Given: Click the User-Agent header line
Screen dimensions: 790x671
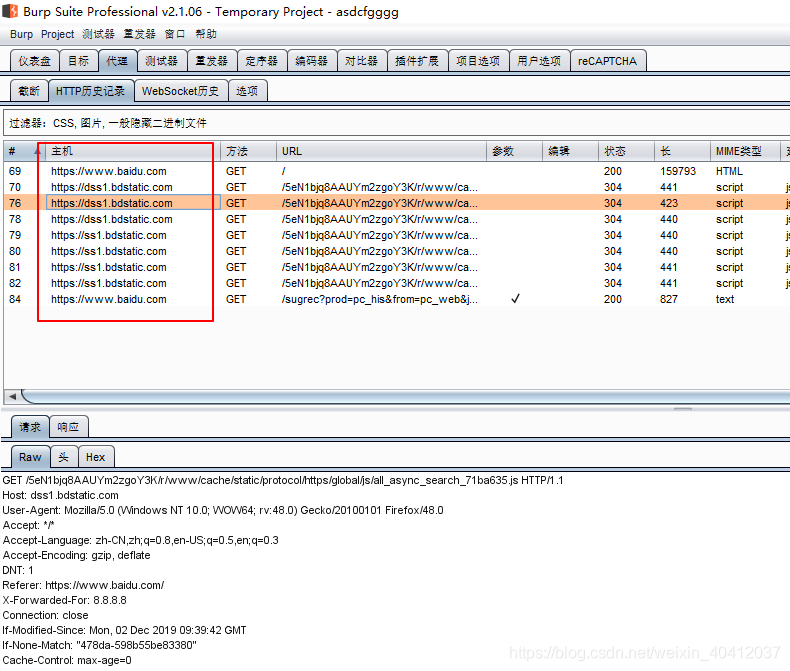Looking at the screenshot, I should [x=223, y=510].
